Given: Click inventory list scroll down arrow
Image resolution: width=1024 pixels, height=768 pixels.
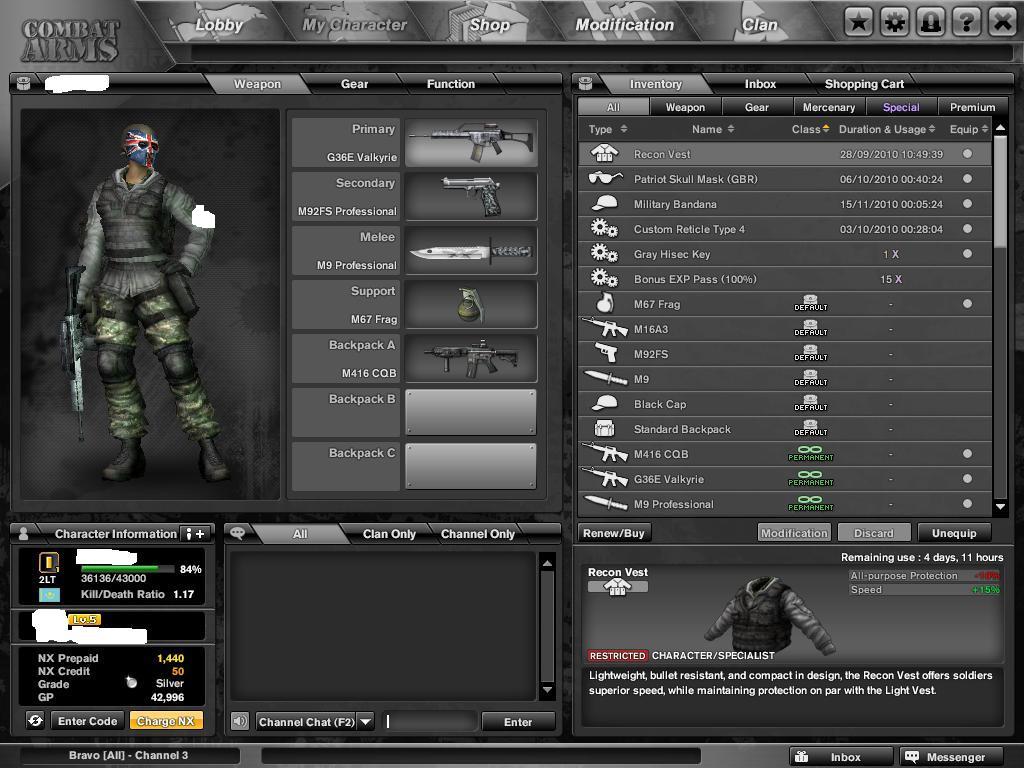Looking at the screenshot, I should [x=1000, y=506].
